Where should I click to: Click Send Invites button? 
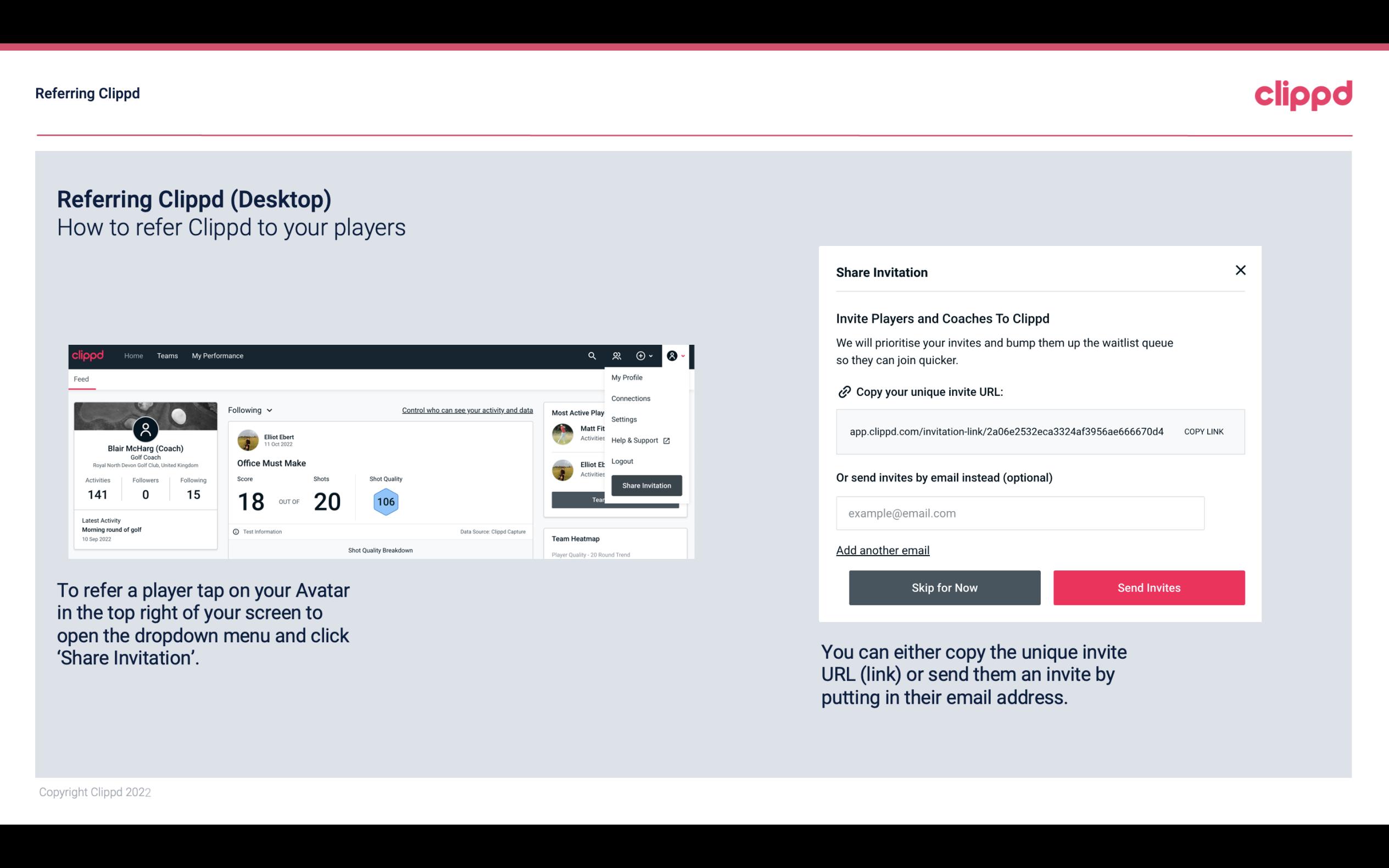point(1149,588)
